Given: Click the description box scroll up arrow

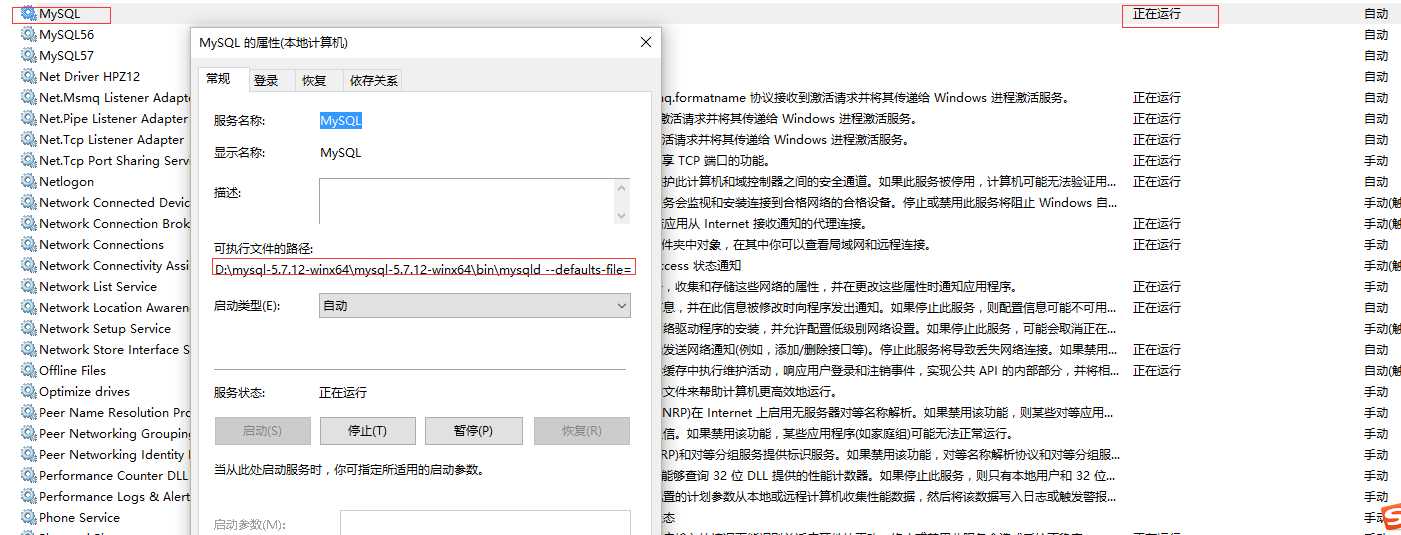Looking at the screenshot, I should point(623,187).
